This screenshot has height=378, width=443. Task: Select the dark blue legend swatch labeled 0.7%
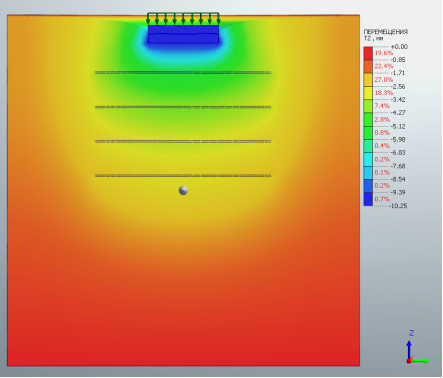tap(368, 199)
